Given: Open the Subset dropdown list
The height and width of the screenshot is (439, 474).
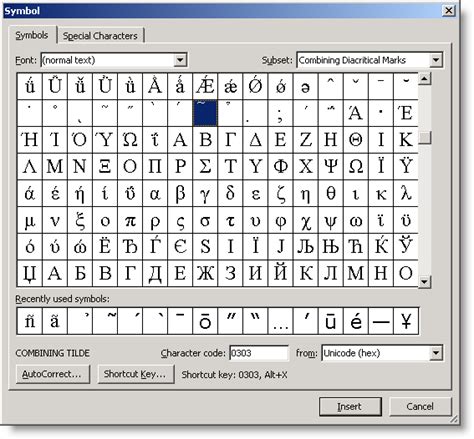Looking at the screenshot, I should [x=436, y=60].
